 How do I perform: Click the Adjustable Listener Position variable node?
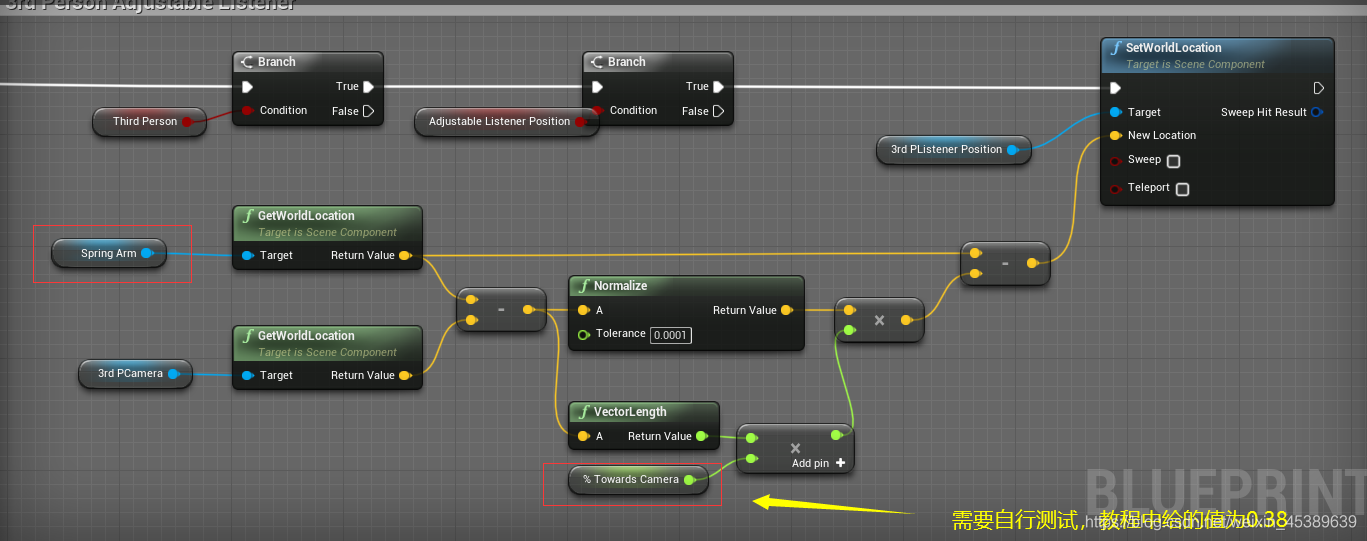pyautogui.click(x=507, y=121)
